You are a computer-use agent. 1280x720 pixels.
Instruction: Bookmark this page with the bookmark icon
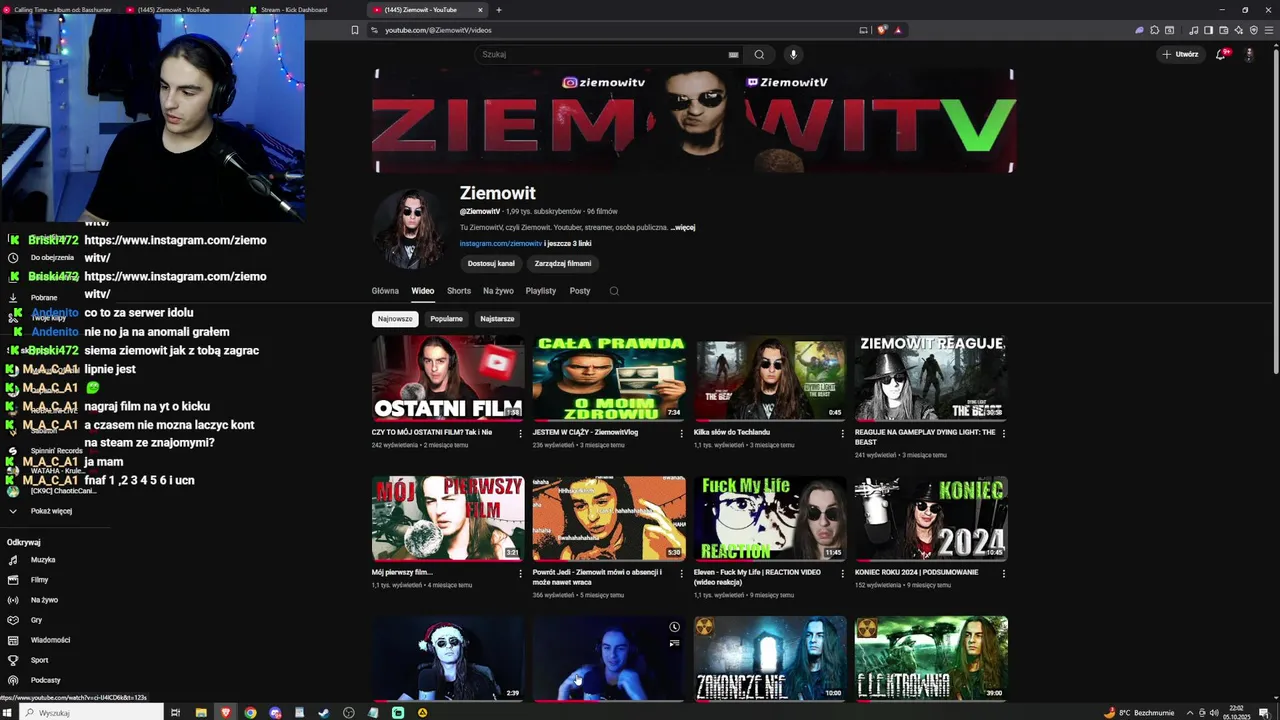coord(355,30)
